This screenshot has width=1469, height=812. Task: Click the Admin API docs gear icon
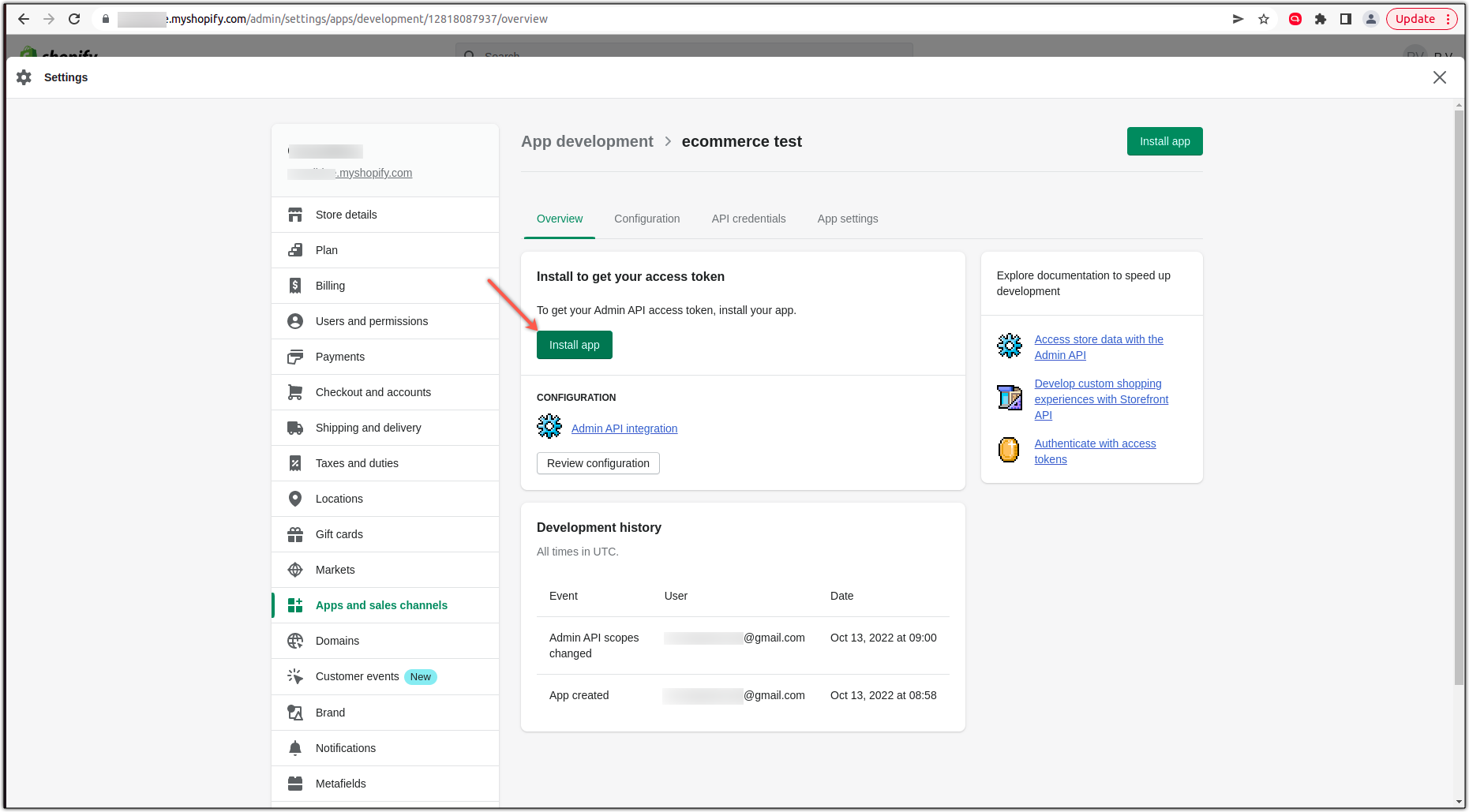point(1010,346)
